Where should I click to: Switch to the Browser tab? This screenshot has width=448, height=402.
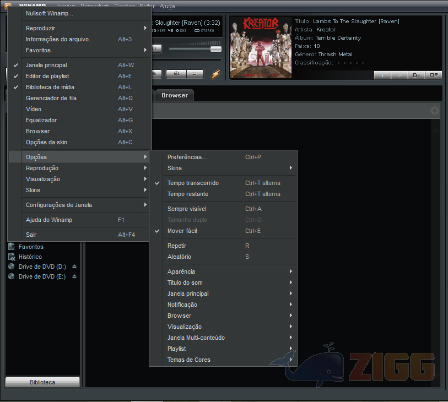click(x=175, y=95)
